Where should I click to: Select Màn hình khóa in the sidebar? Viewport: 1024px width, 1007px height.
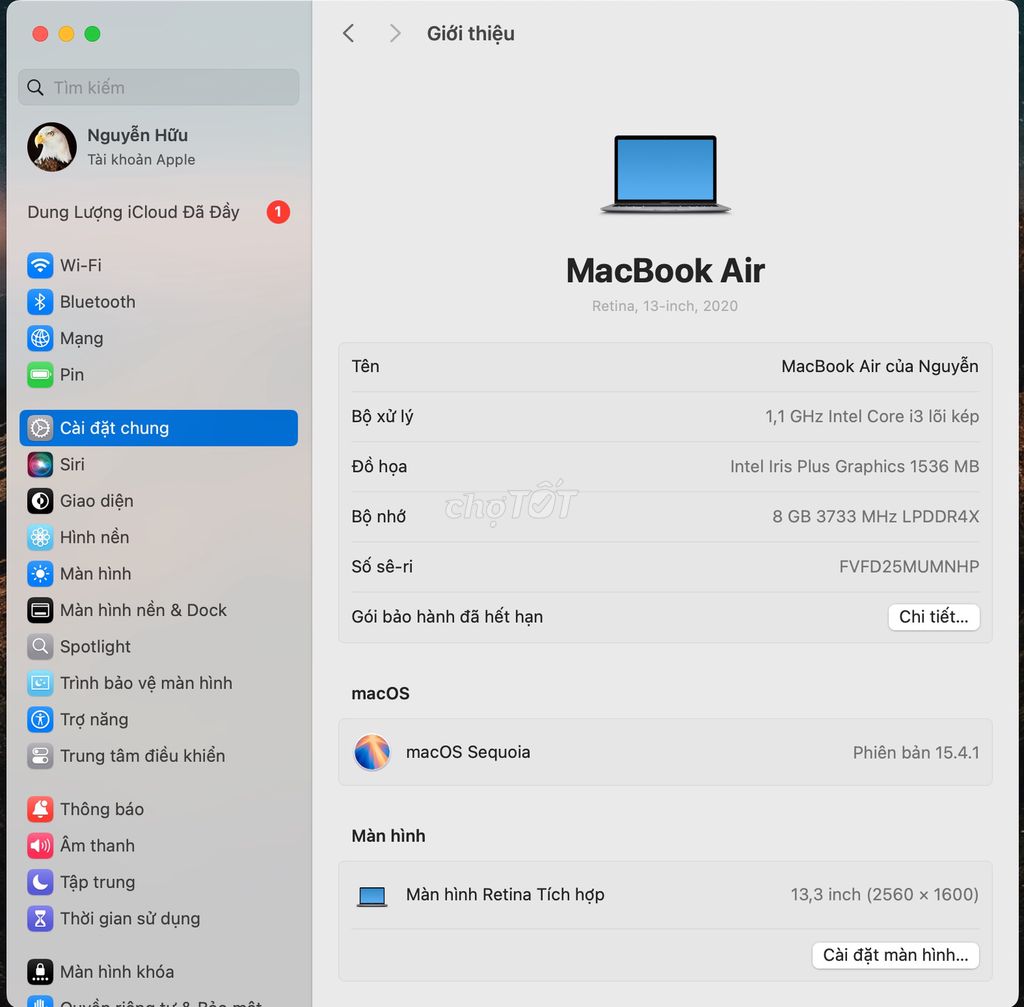pos(159,972)
